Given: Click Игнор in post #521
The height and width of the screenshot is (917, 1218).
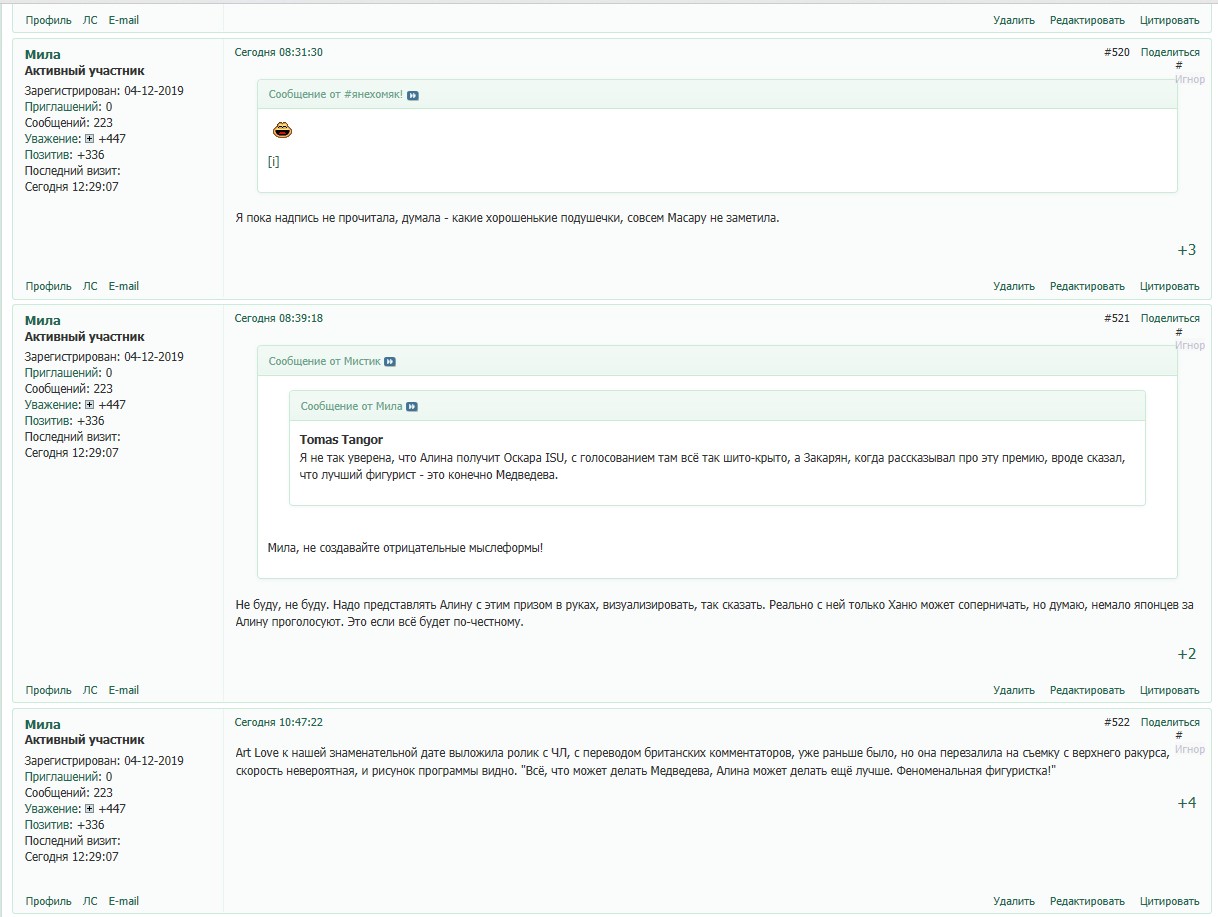Looking at the screenshot, I should tap(1190, 345).
